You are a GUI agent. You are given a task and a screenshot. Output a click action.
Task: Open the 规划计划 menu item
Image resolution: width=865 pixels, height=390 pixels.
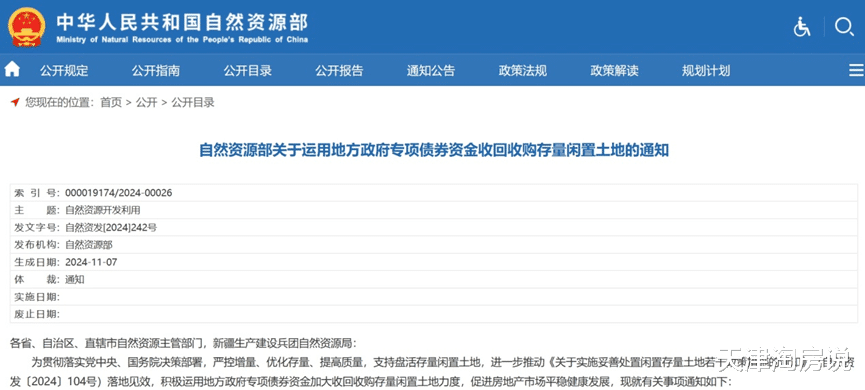(706, 71)
